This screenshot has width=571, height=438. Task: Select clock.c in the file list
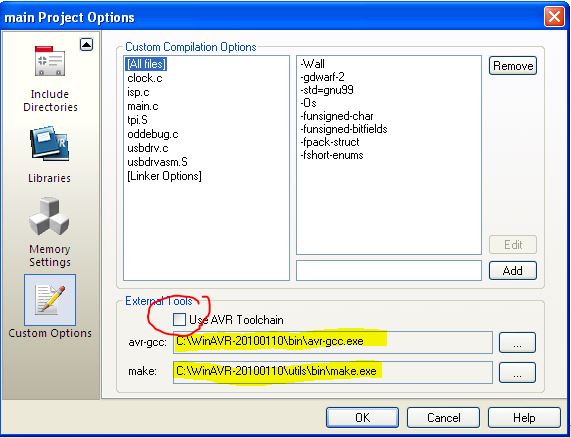click(145, 78)
